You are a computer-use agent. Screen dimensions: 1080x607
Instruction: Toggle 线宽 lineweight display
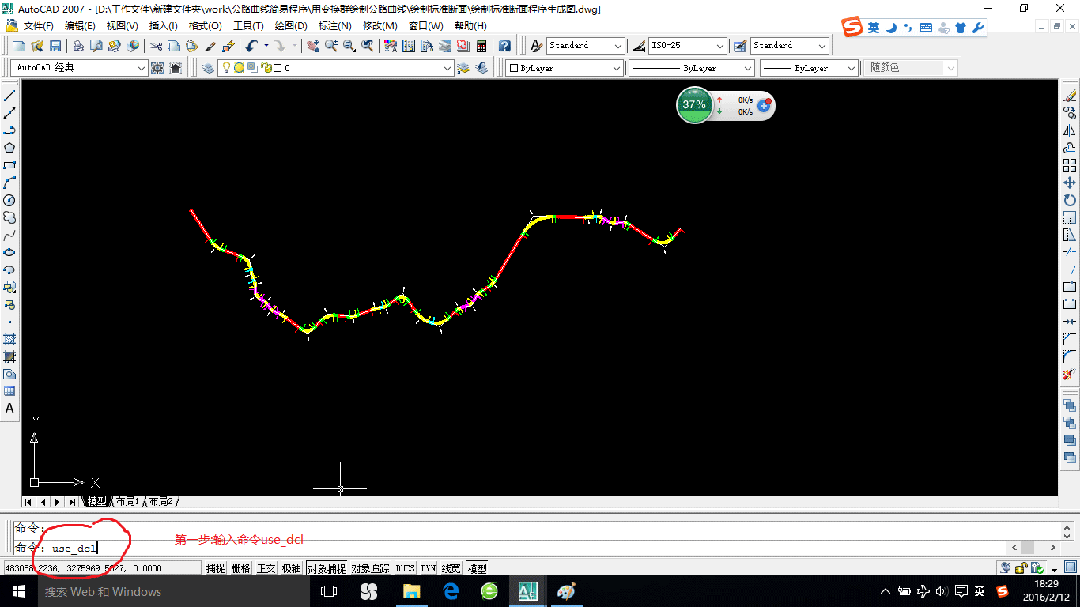[x=451, y=568]
